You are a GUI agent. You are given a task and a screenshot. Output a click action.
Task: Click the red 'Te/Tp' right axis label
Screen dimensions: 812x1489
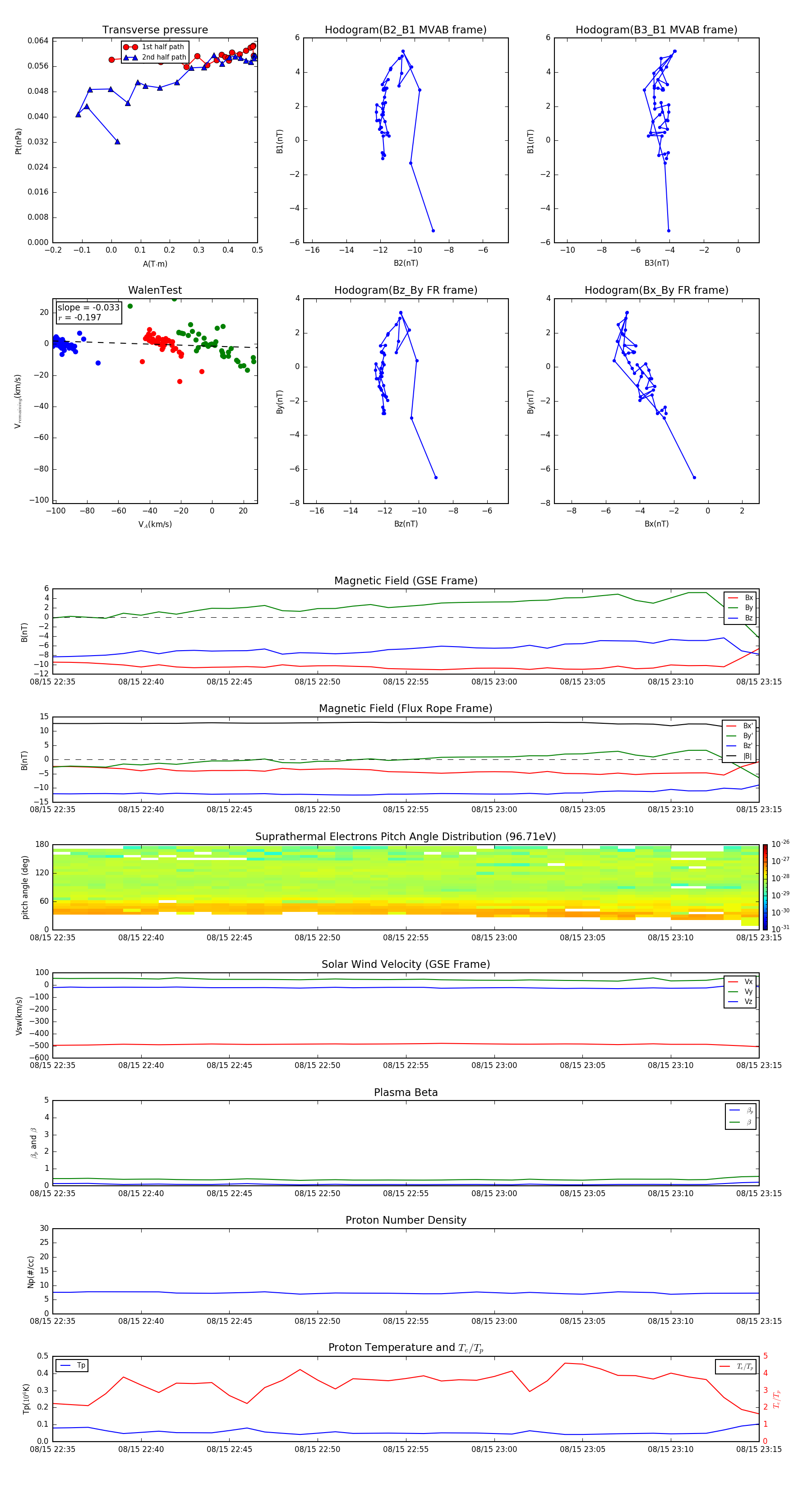coord(776,1399)
